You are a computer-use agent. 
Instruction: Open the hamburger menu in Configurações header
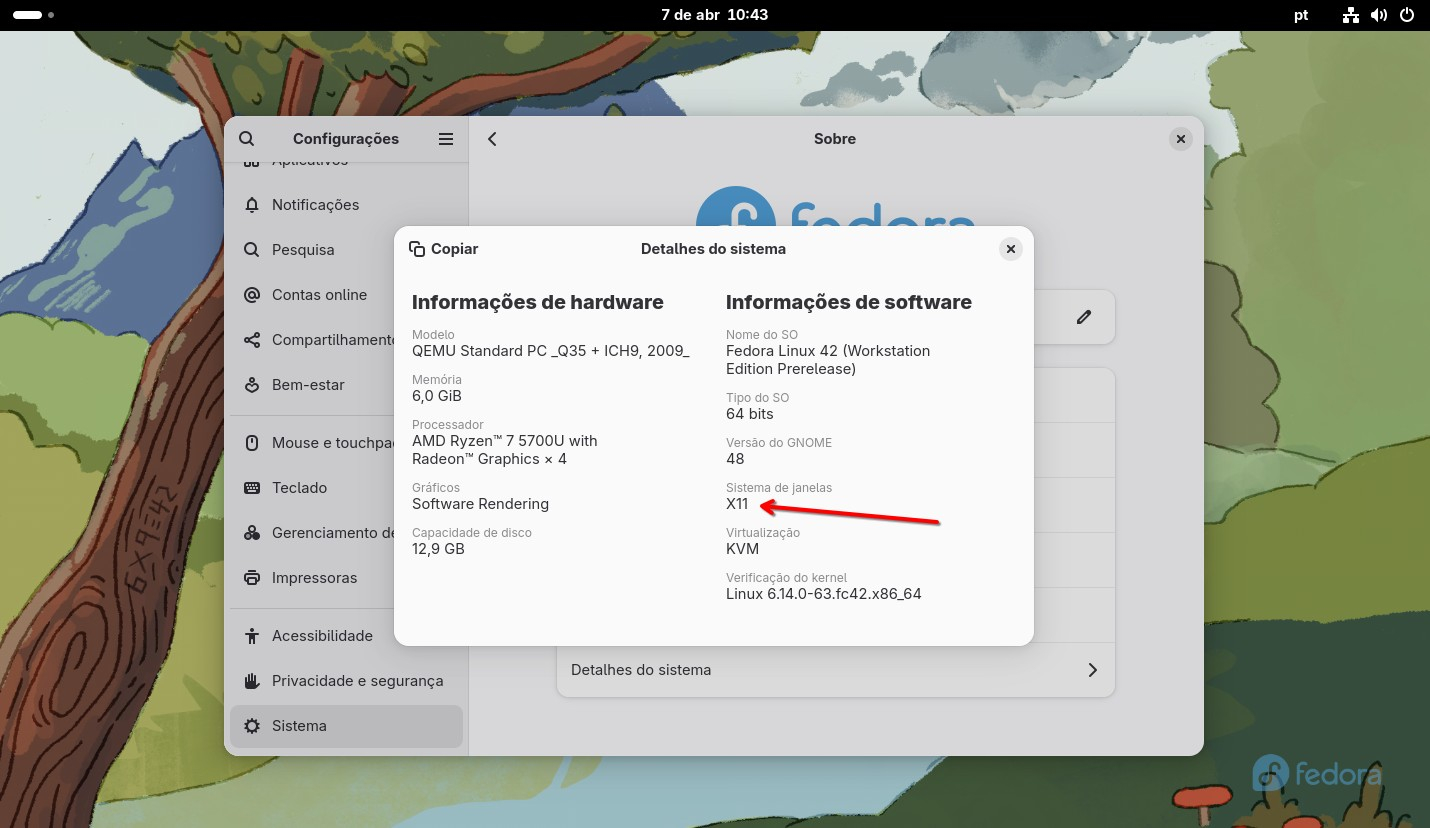click(x=446, y=139)
